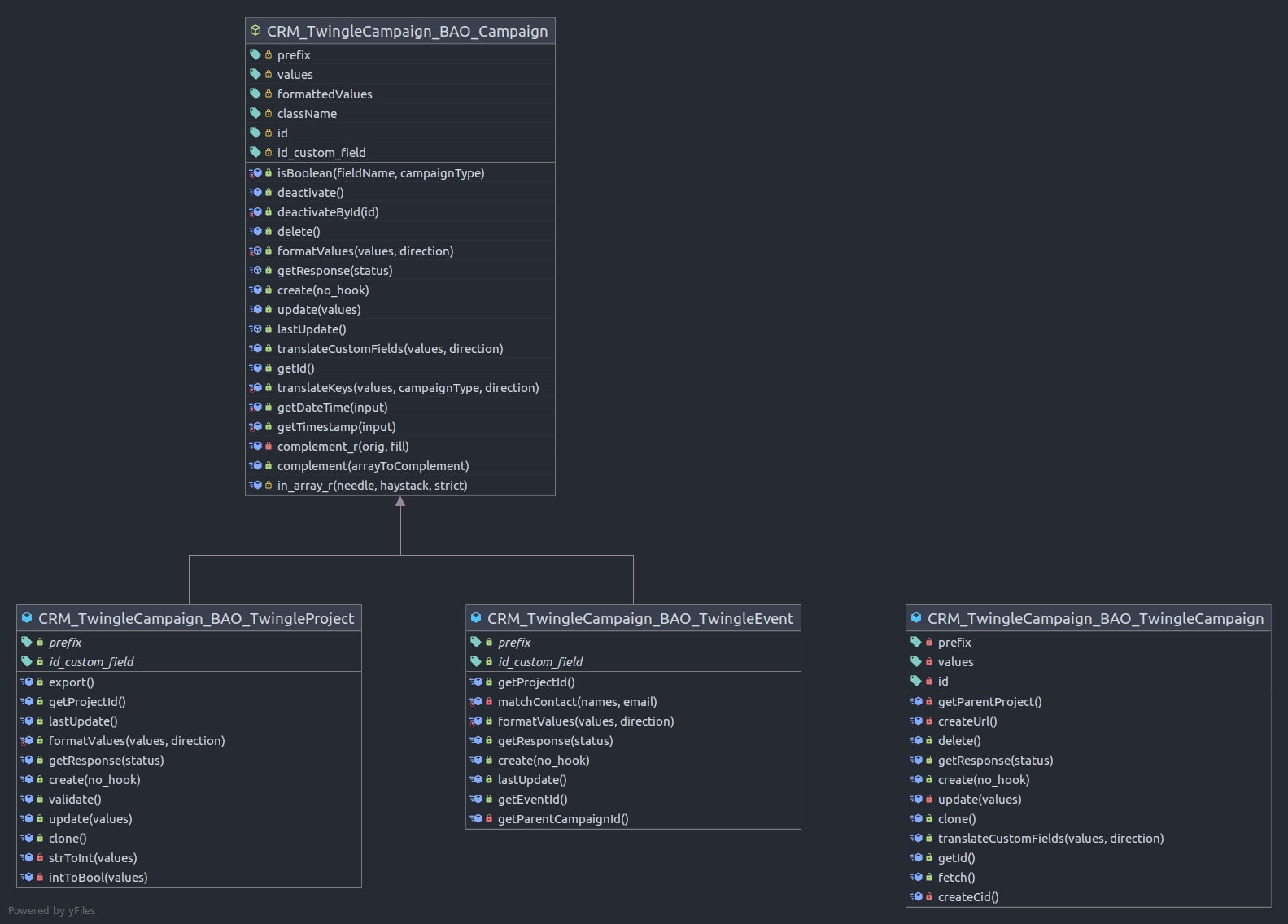
Task: Click the method icon beside complement_r(orig, fill)
Action: pyautogui.click(x=255, y=446)
